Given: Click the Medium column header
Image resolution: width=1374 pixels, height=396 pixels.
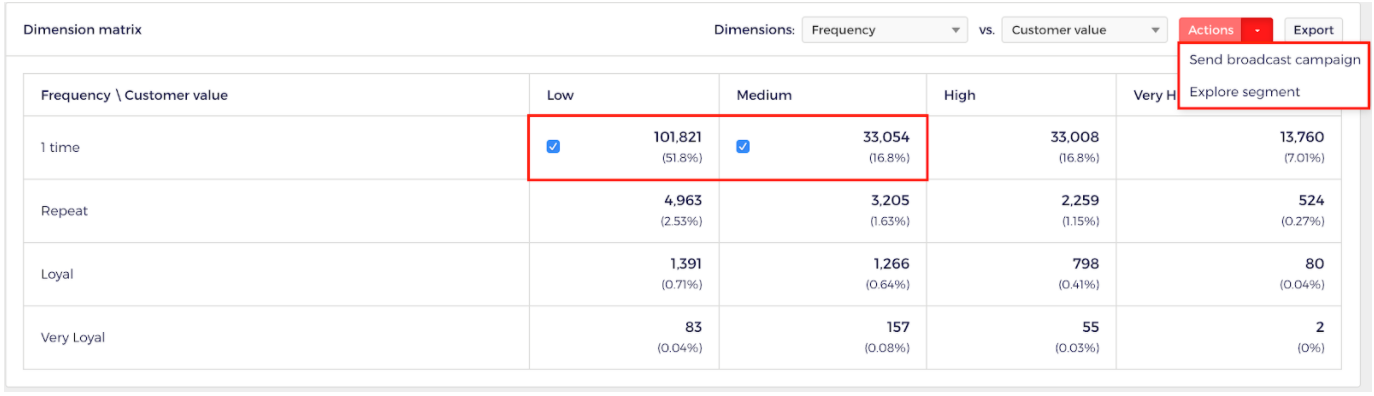Looking at the screenshot, I should click(764, 96).
